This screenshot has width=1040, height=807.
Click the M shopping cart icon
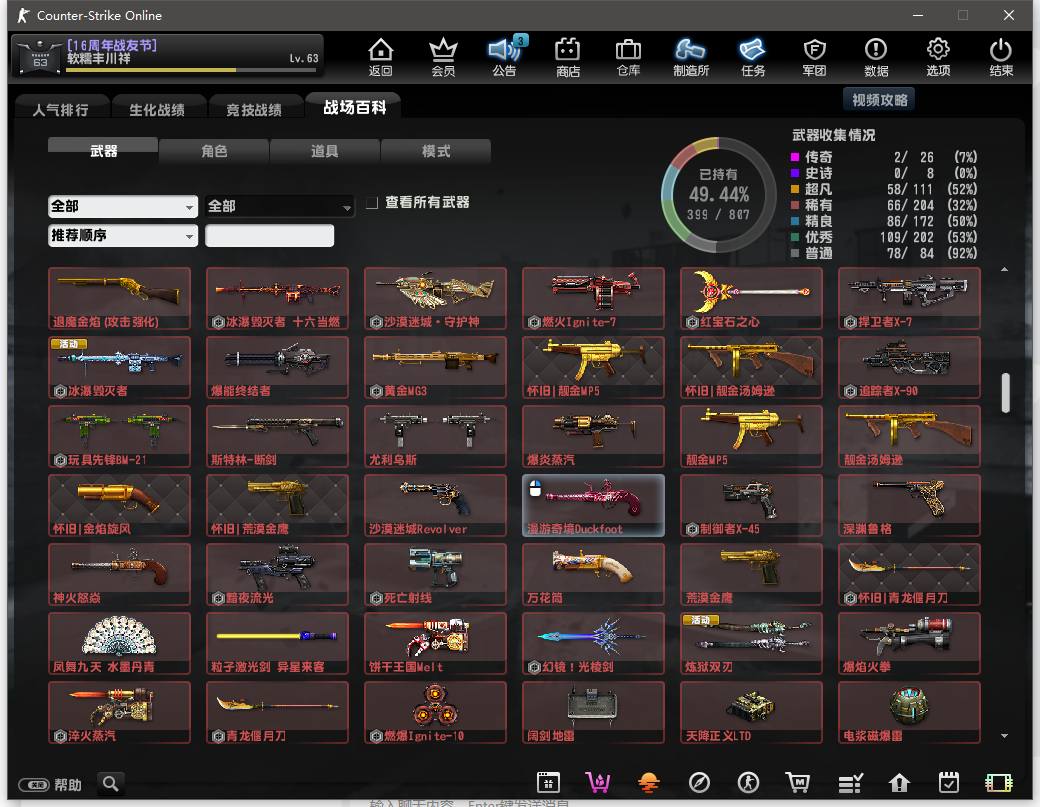click(x=798, y=783)
